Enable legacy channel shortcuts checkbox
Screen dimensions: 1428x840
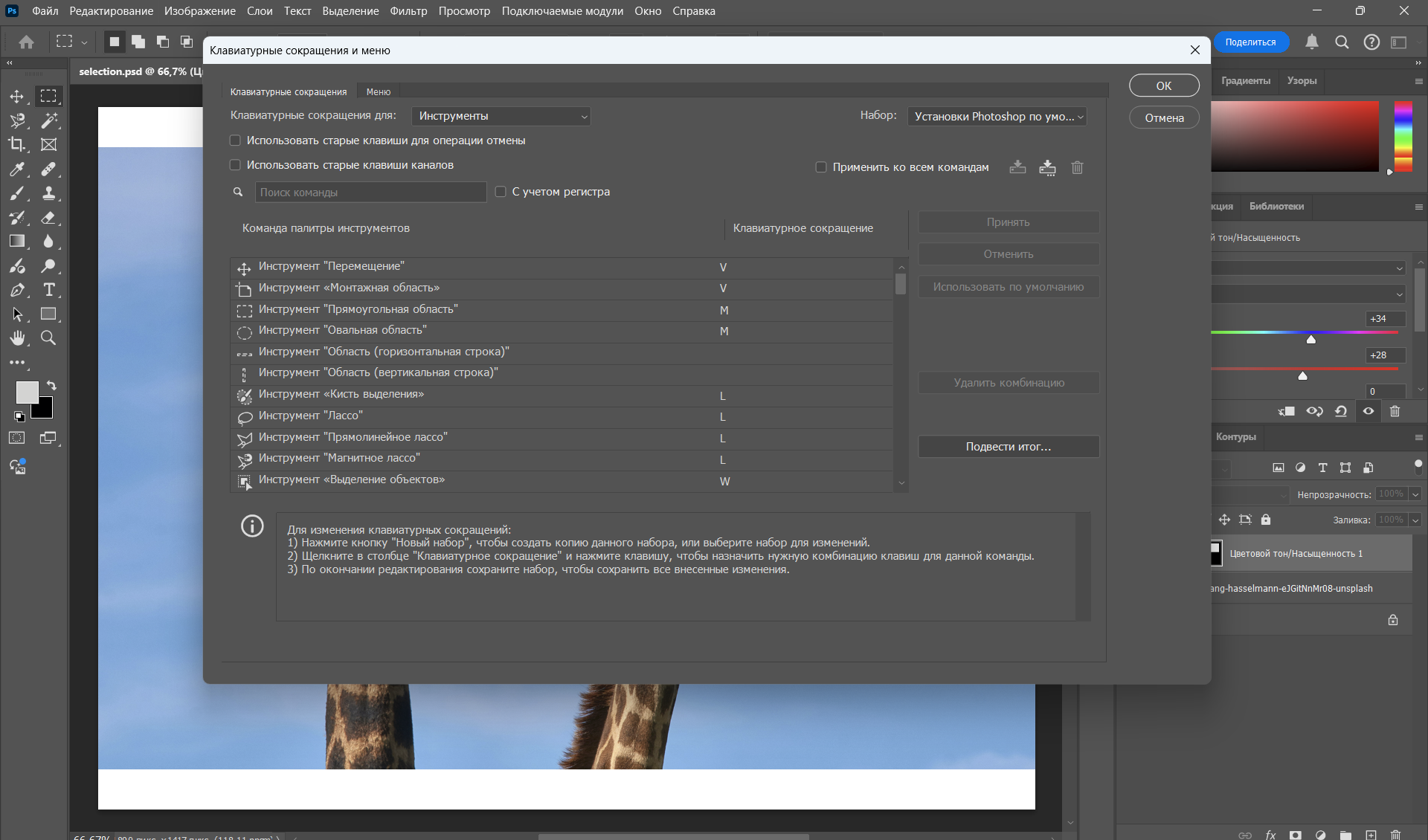coord(235,165)
